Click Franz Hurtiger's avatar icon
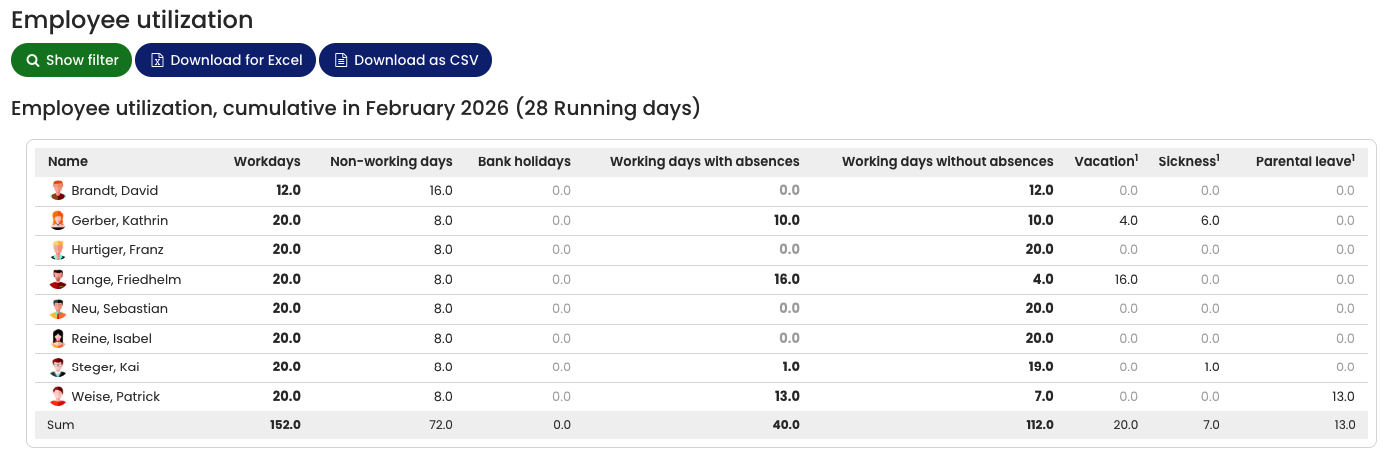 point(58,250)
